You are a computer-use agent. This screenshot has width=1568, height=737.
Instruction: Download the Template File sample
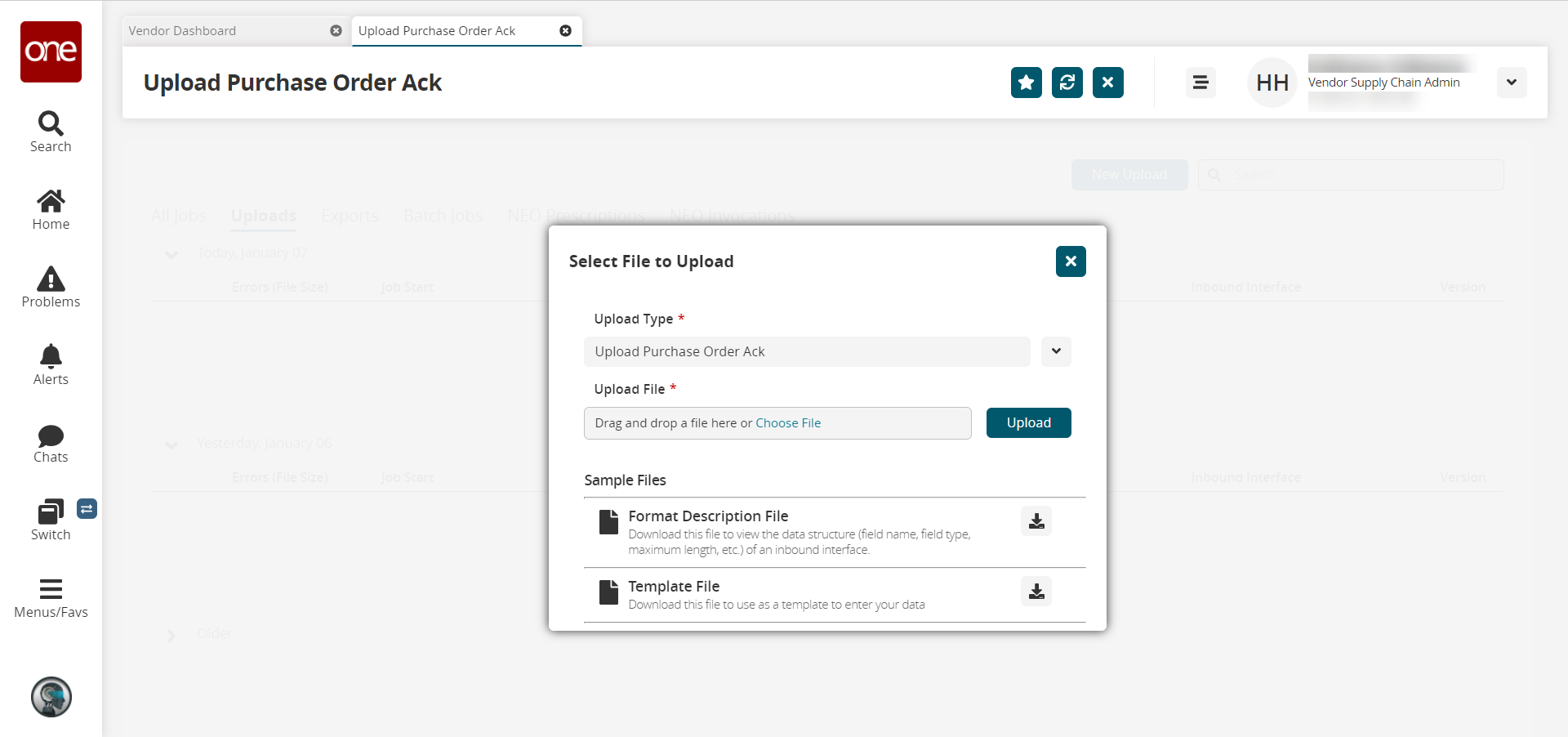(x=1036, y=592)
